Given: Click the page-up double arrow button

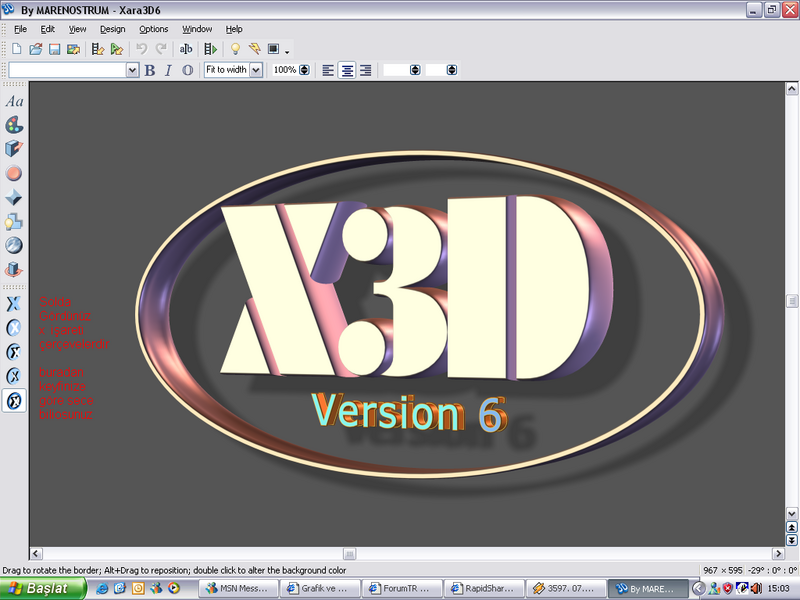Looking at the screenshot, I should coord(791,527).
